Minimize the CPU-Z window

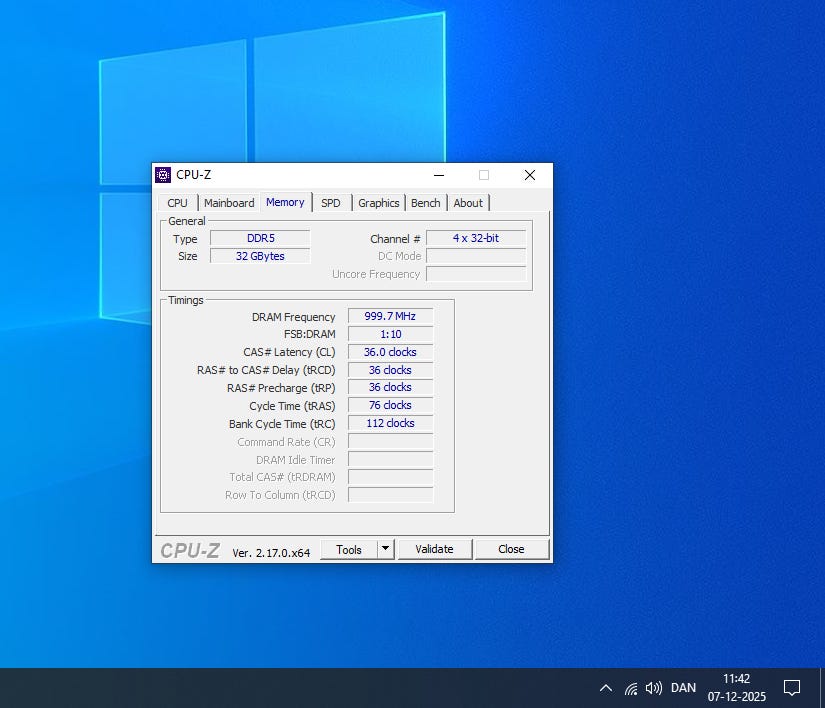point(438,175)
